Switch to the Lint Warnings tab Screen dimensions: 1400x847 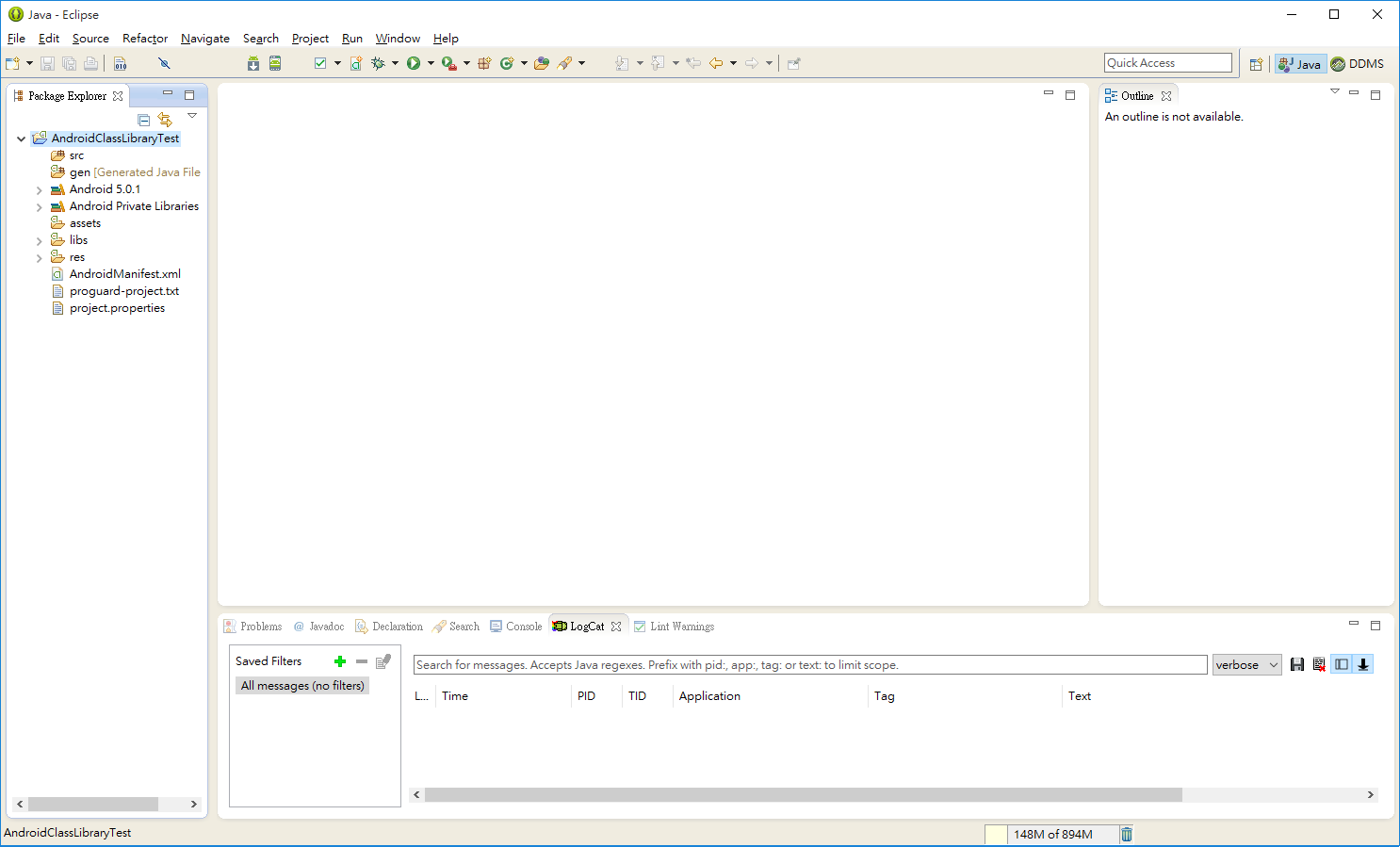(674, 627)
